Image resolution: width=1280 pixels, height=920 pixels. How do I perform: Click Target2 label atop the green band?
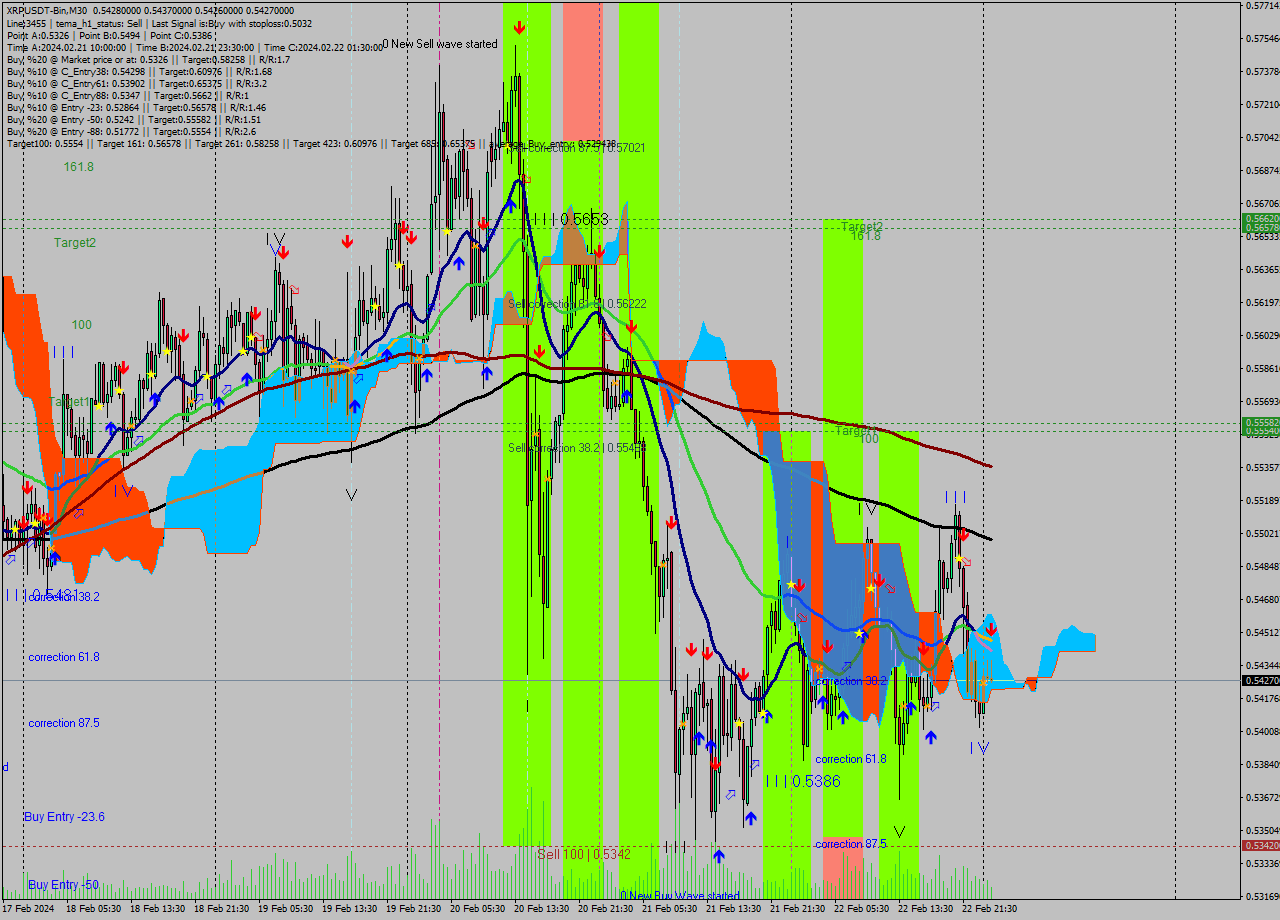(862, 226)
